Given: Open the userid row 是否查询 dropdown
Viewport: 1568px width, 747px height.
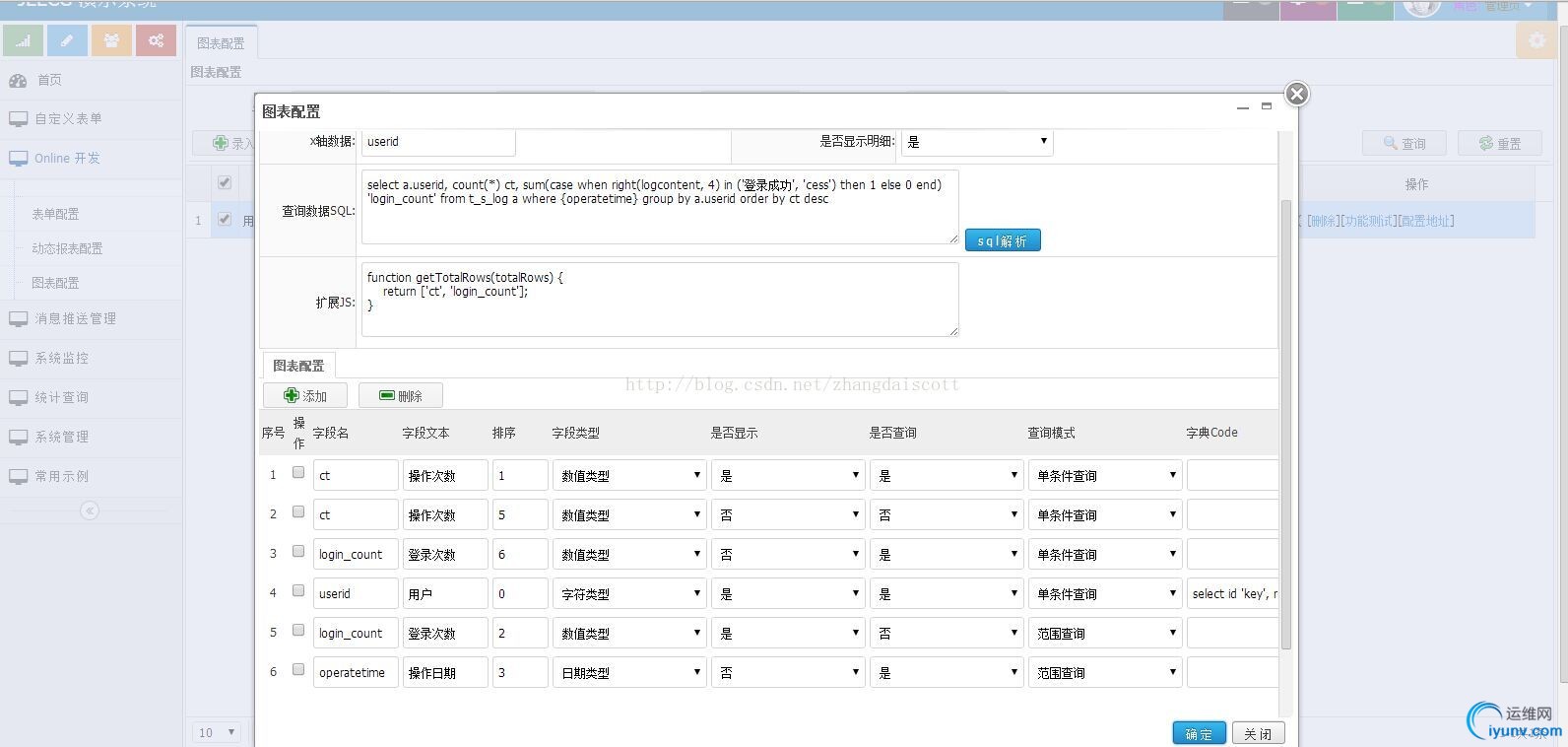Looking at the screenshot, I should 947,593.
